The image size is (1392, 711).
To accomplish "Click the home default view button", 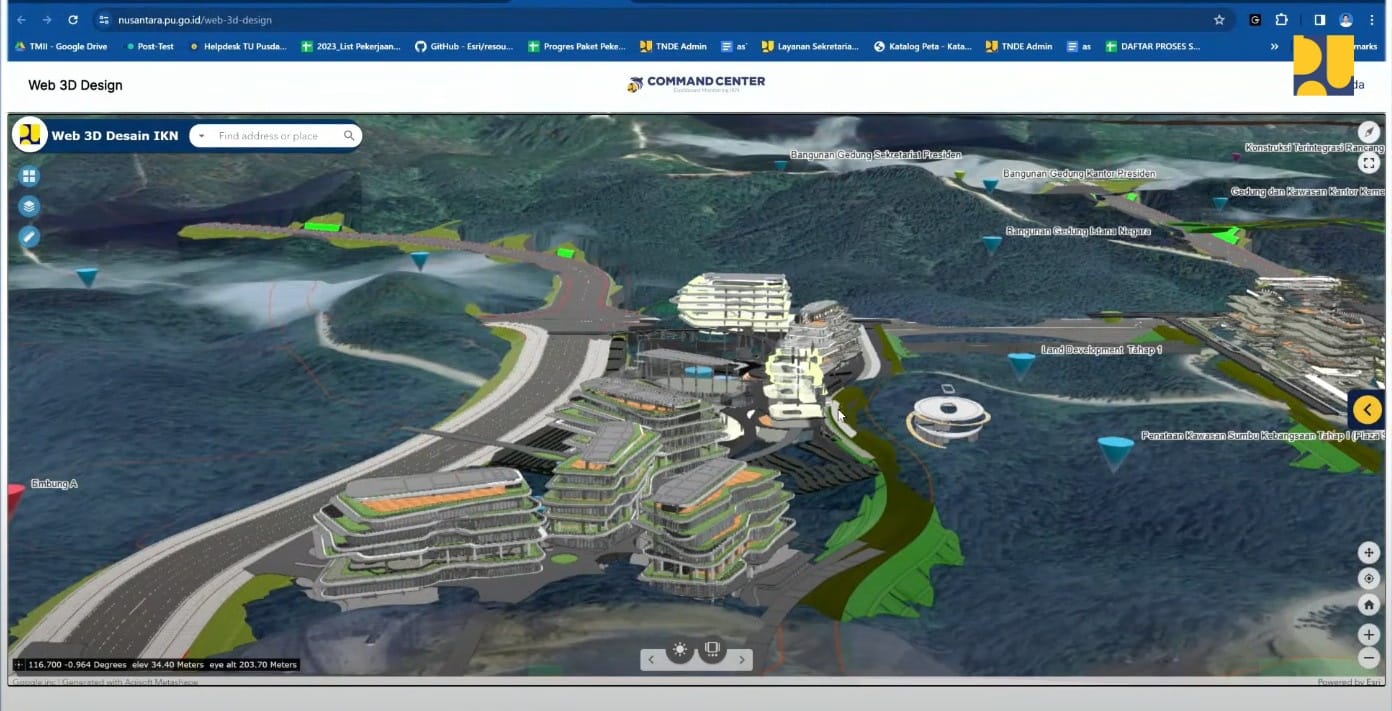I will click(1369, 605).
